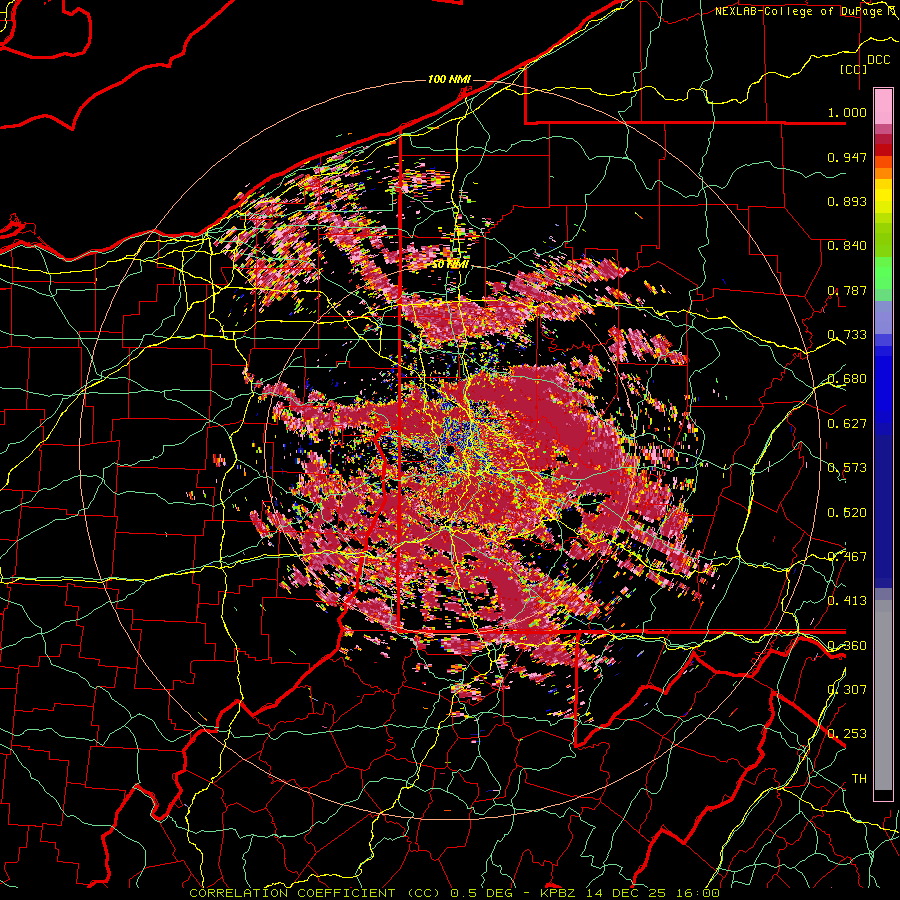The width and height of the screenshot is (900, 900).
Task: Select the 0.467 scale value
Action: 847,557
